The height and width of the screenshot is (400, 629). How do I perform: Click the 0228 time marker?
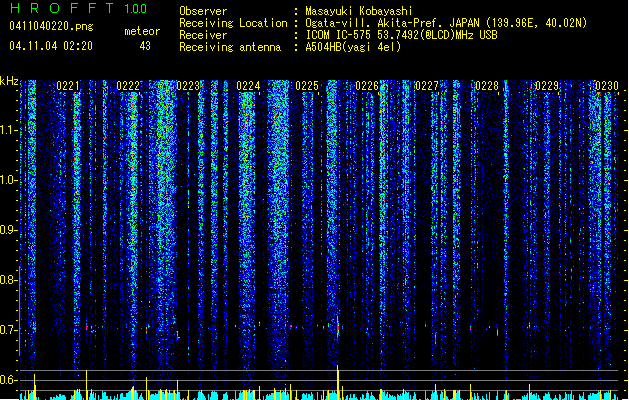coord(487,86)
